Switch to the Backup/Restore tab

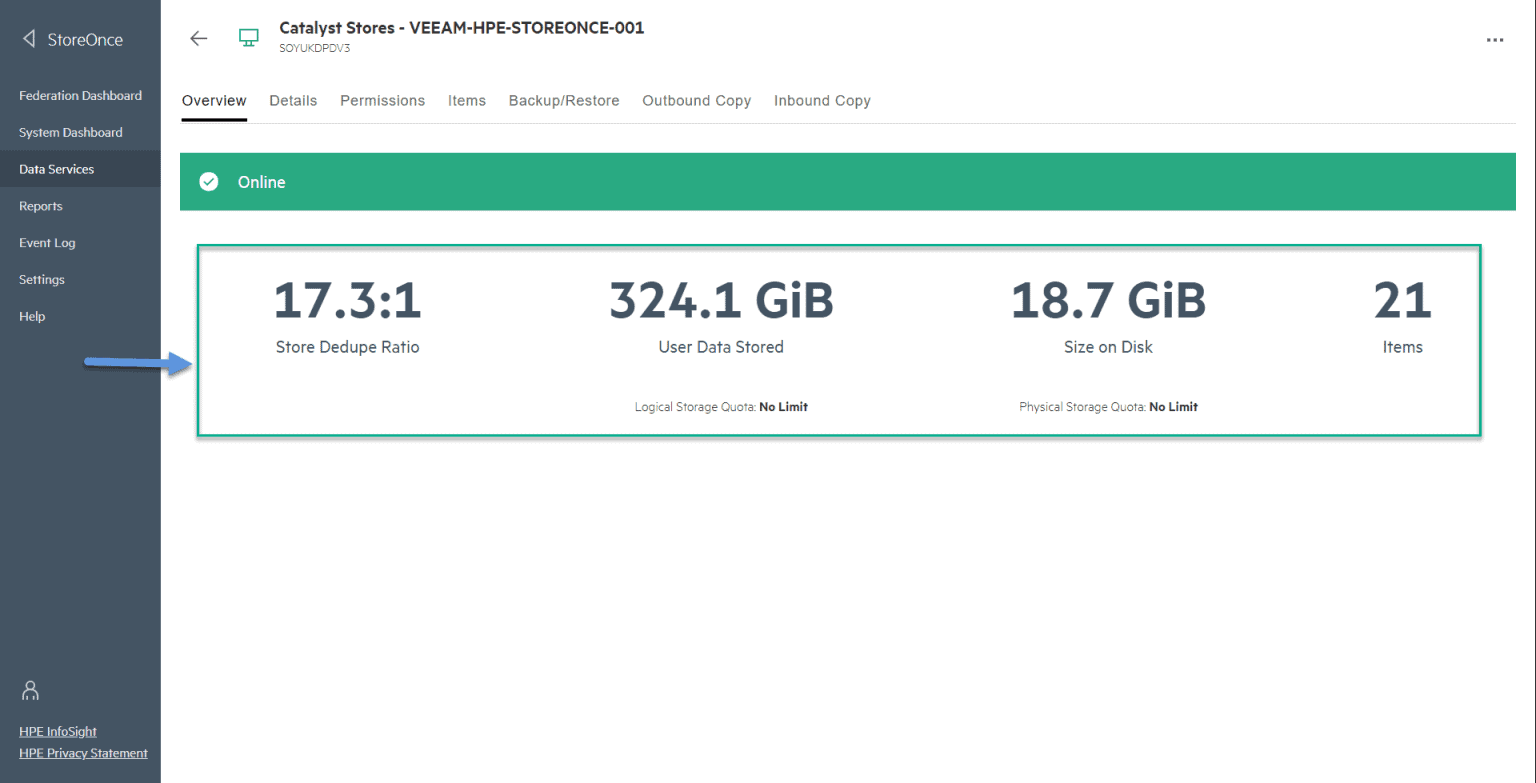tap(563, 100)
